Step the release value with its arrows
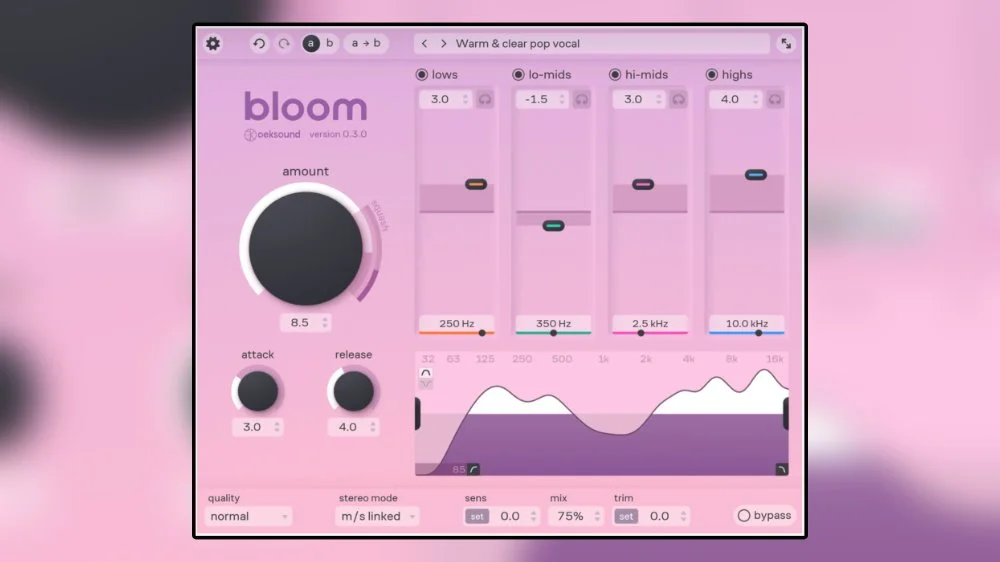 click(x=373, y=427)
